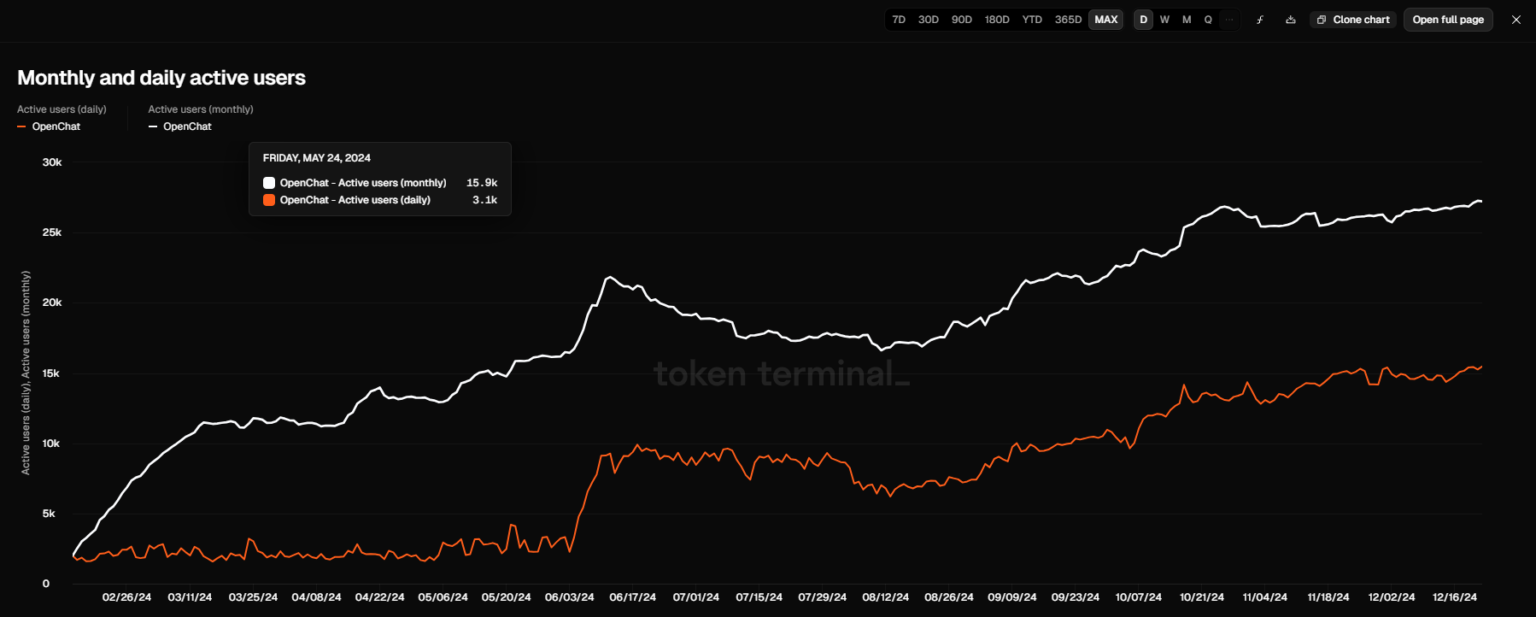Click the '03/11/24' x-axis date
The image size is (1536, 617).
tap(190, 597)
